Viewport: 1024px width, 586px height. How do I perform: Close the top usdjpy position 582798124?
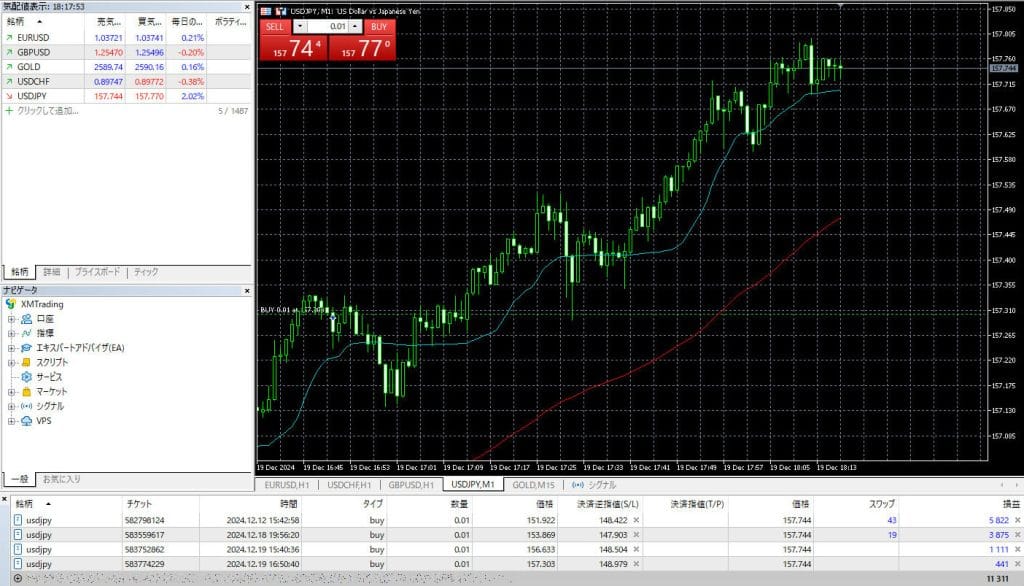(1018, 520)
